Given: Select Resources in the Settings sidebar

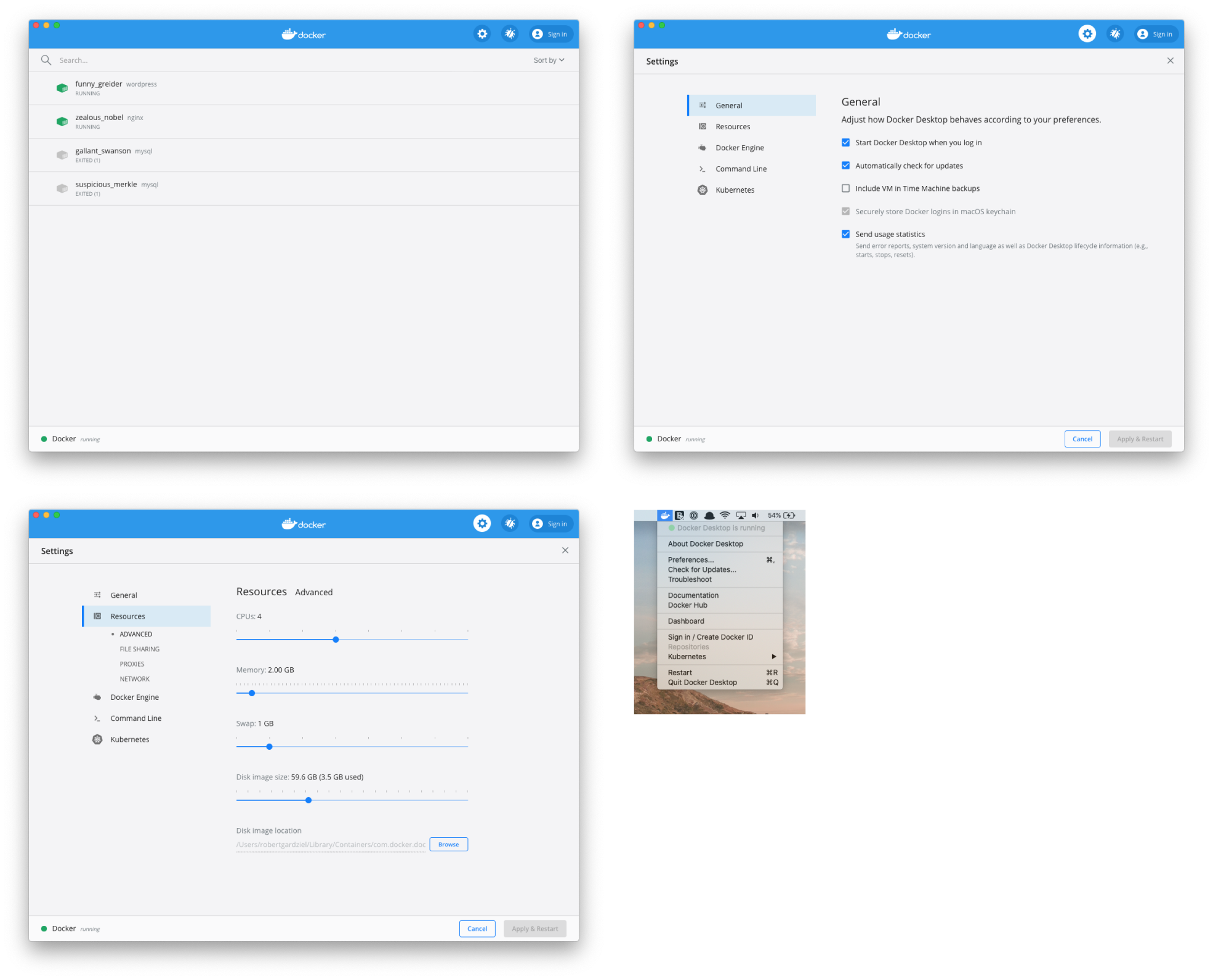Looking at the screenshot, I should (733, 126).
